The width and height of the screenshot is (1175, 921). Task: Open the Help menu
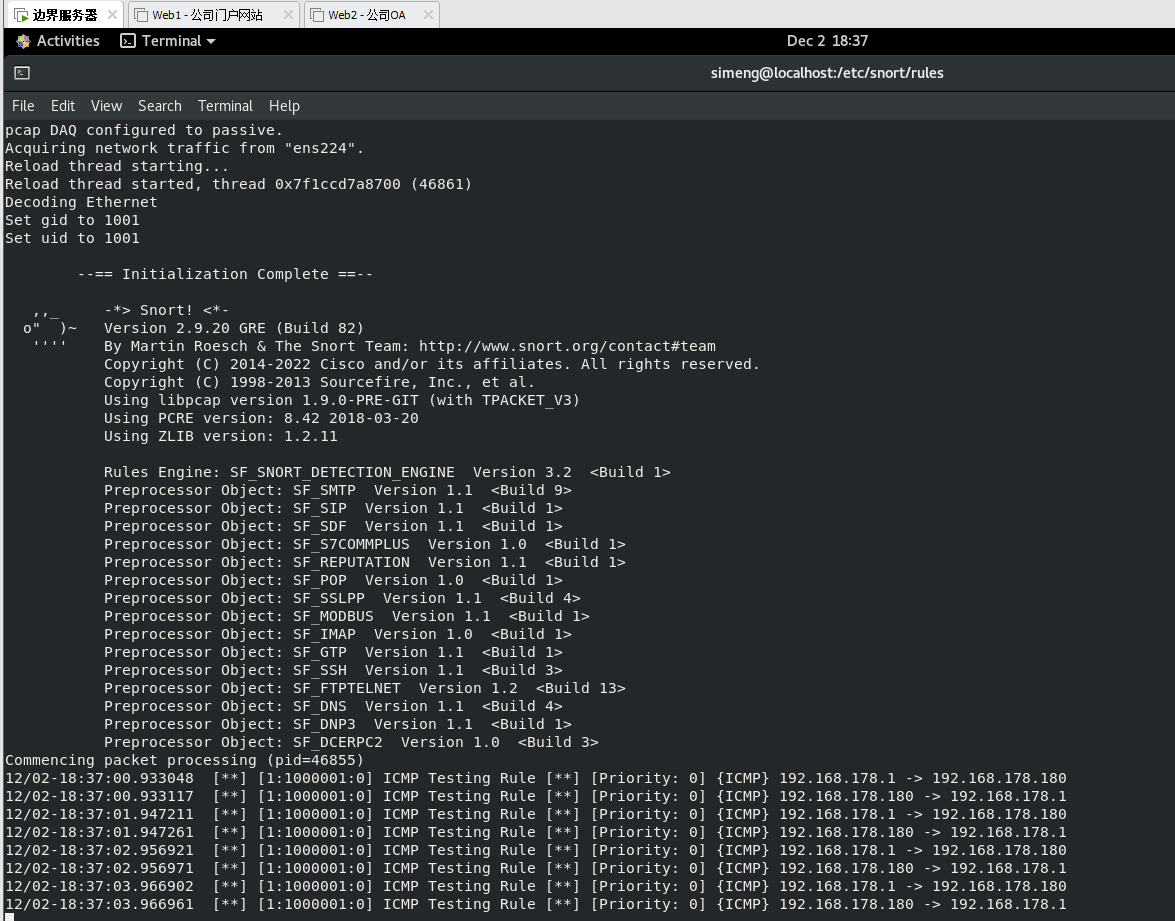(284, 106)
